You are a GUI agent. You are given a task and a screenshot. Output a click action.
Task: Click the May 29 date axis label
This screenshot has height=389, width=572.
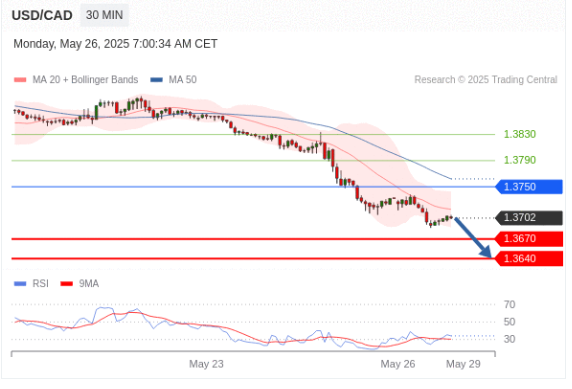(463, 364)
